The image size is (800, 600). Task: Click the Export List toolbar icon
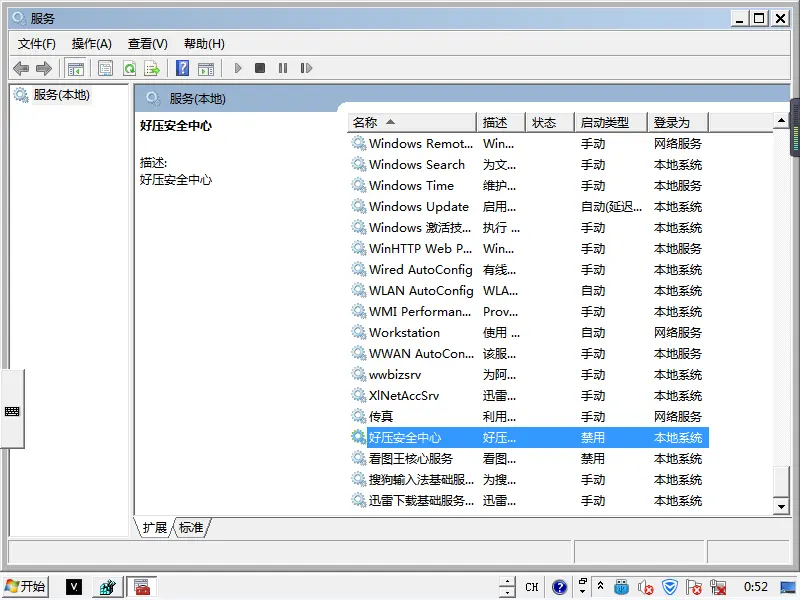point(152,68)
